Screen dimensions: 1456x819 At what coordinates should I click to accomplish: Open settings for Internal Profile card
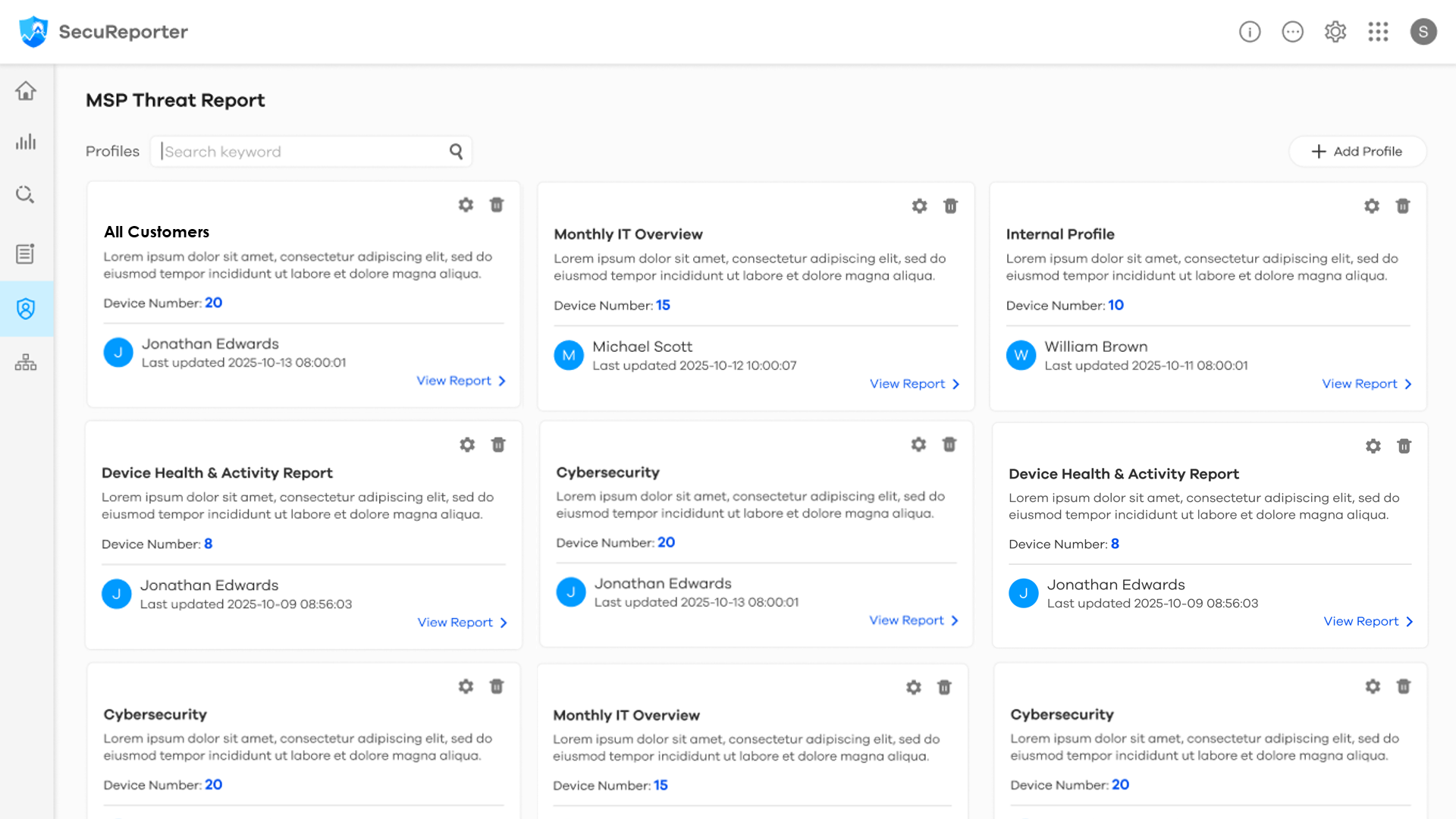pos(1371,206)
